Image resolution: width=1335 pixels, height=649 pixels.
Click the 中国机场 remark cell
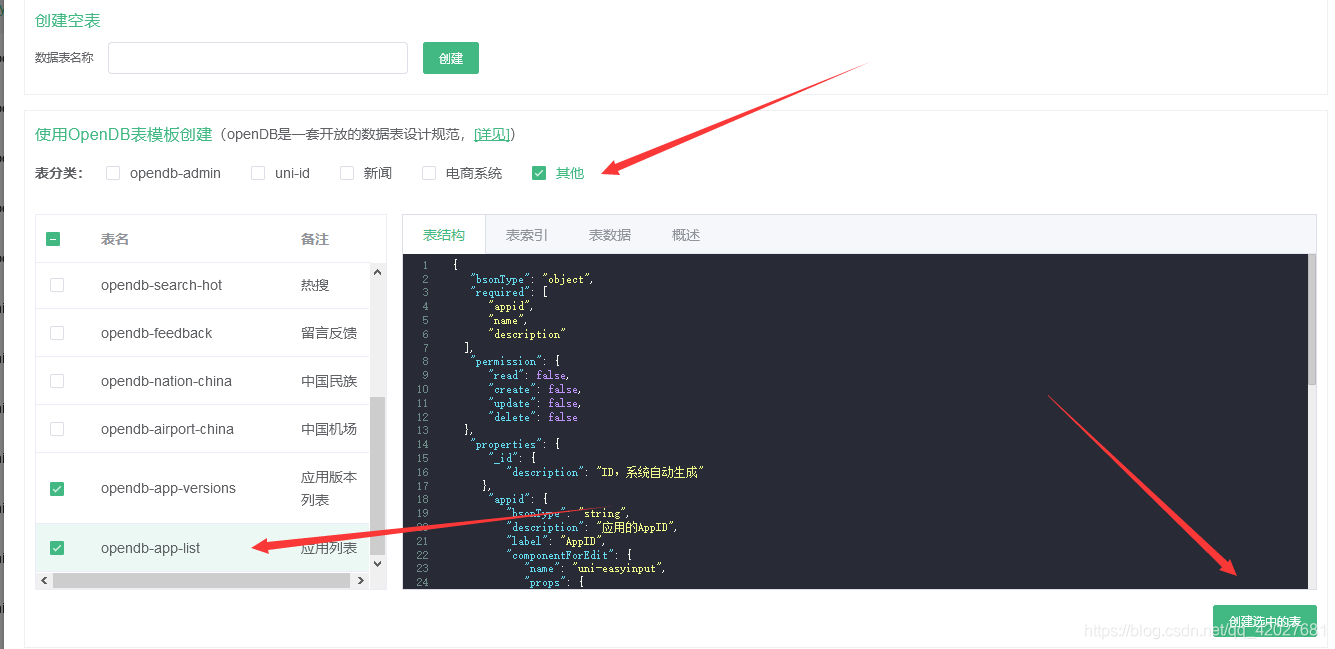[329, 429]
